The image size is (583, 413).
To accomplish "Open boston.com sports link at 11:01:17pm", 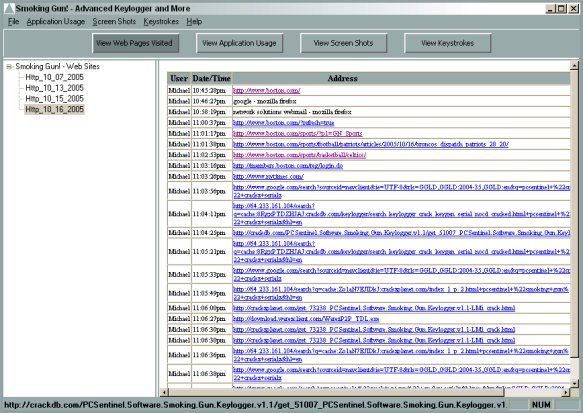I will tap(297, 133).
